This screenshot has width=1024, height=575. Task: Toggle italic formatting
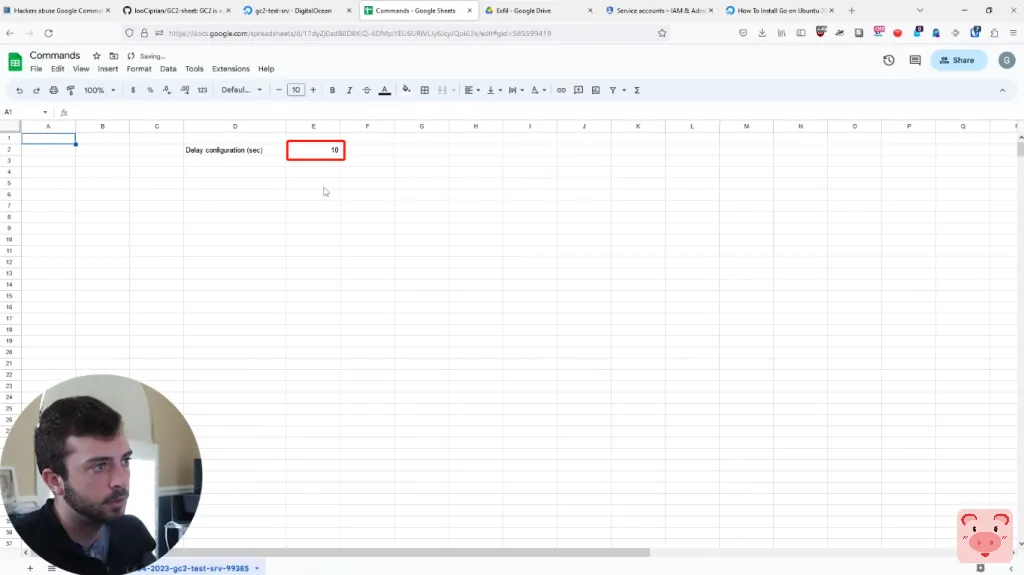point(349,90)
